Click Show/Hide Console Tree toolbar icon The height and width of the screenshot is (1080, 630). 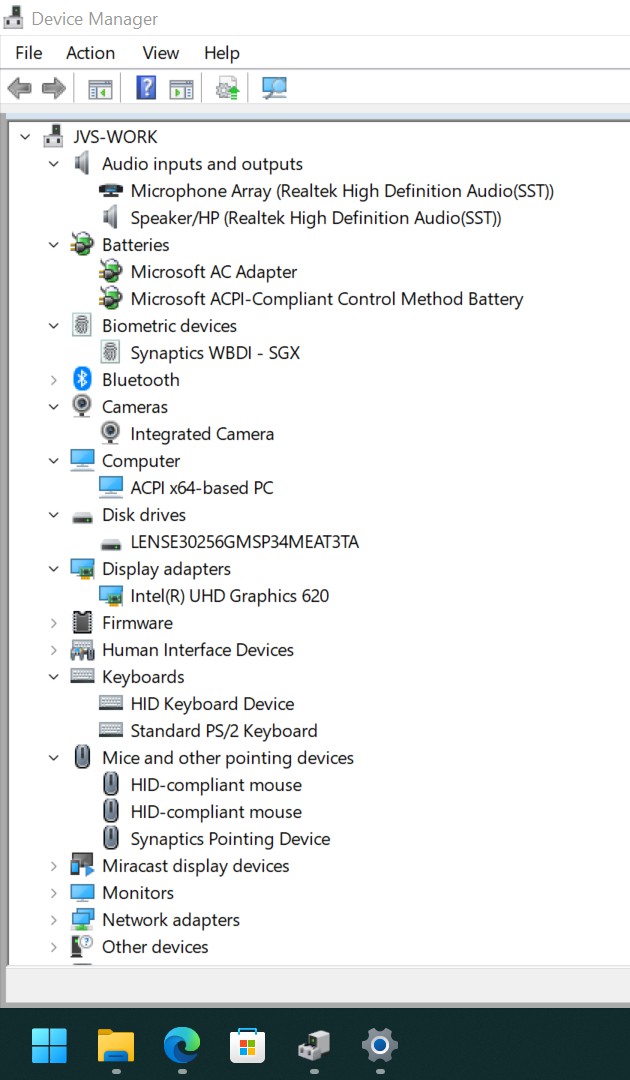(x=100, y=89)
